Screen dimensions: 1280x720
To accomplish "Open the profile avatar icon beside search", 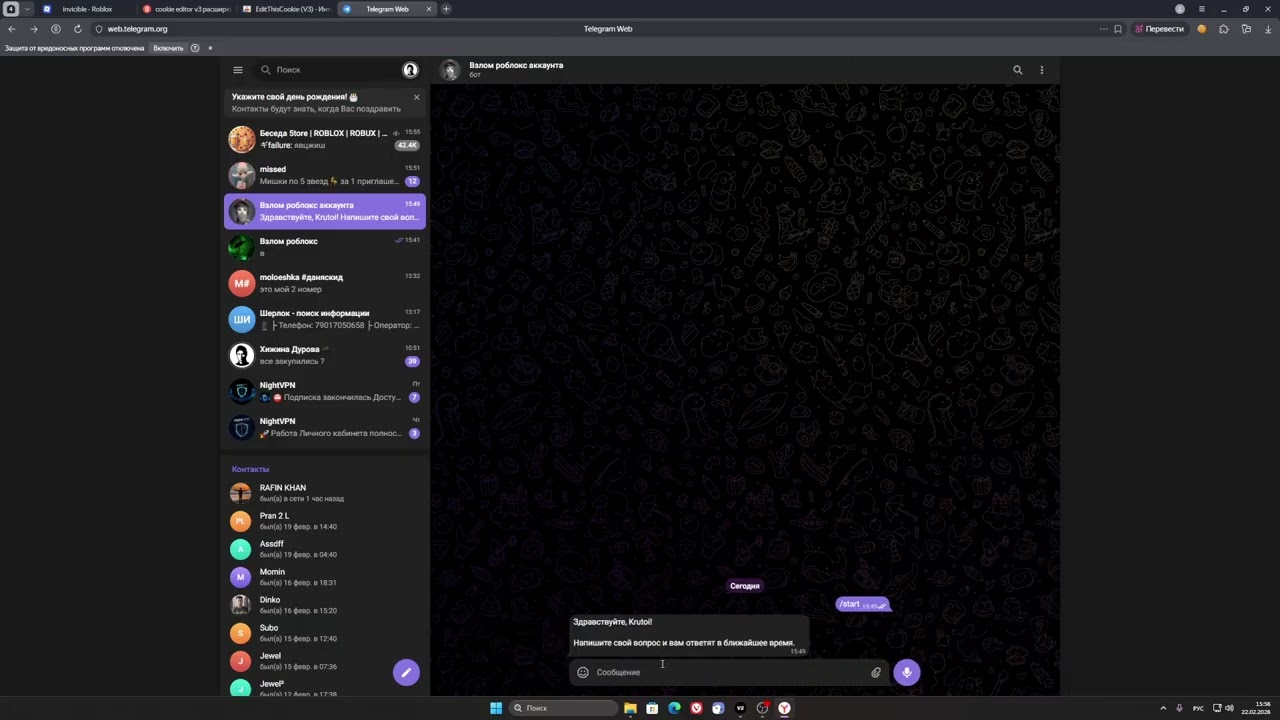I will click(x=410, y=70).
